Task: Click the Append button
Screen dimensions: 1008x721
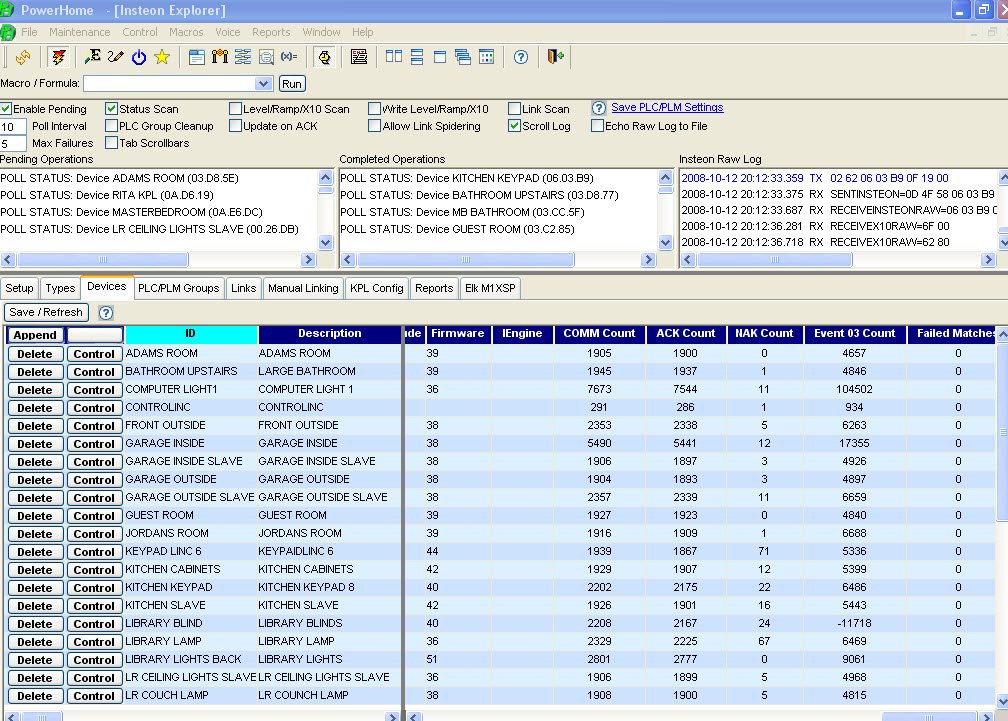Action: point(35,335)
